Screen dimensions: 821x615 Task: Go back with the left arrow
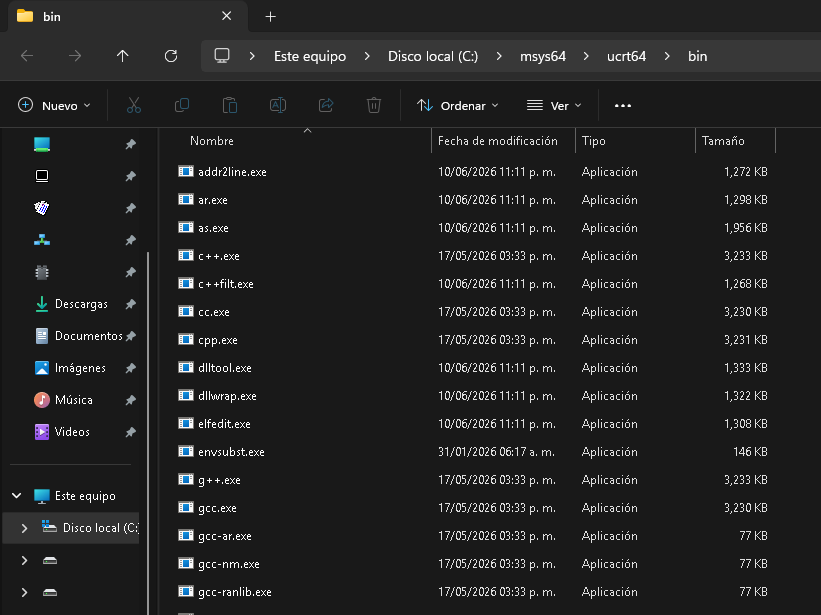point(27,56)
